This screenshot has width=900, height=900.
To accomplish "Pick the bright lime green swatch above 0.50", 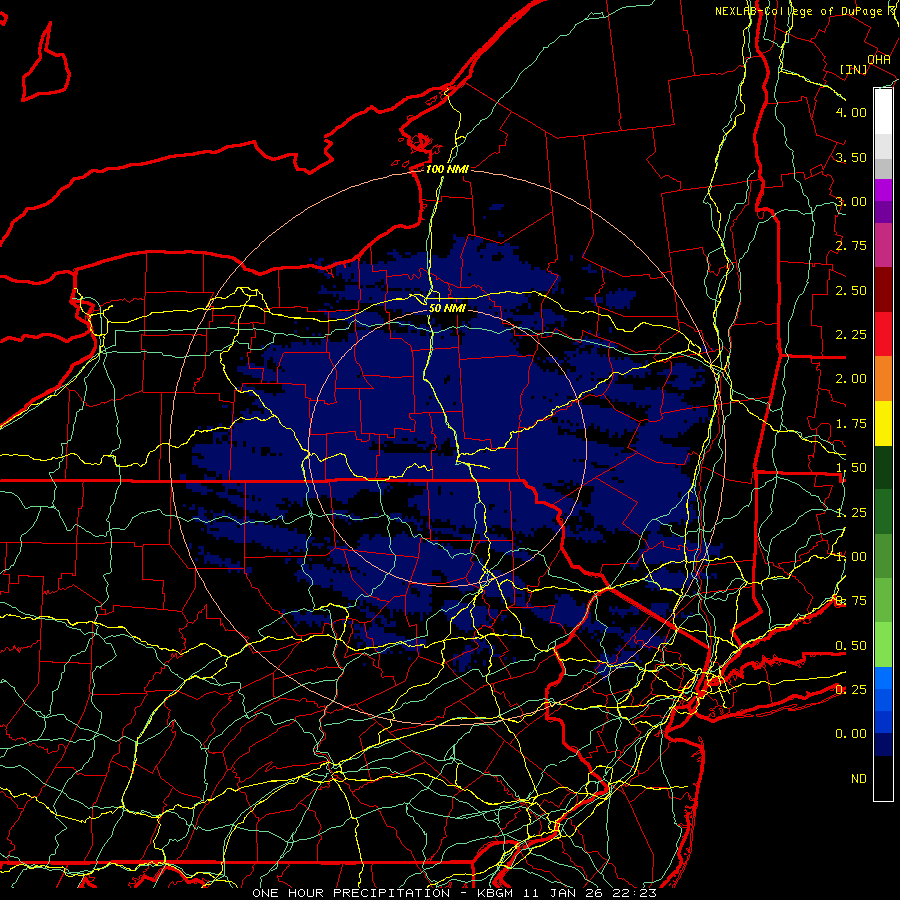I will click(883, 645).
